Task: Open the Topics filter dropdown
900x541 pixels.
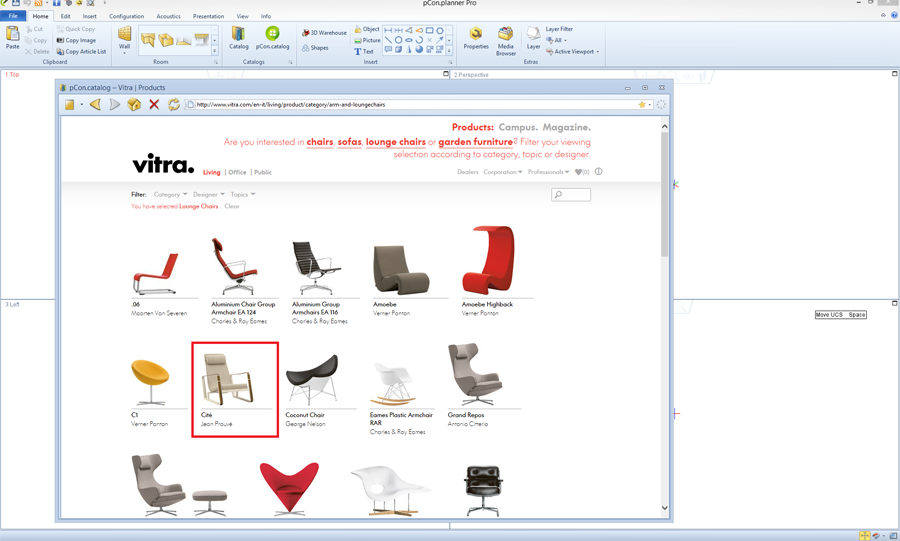Action: [x=243, y=194]
